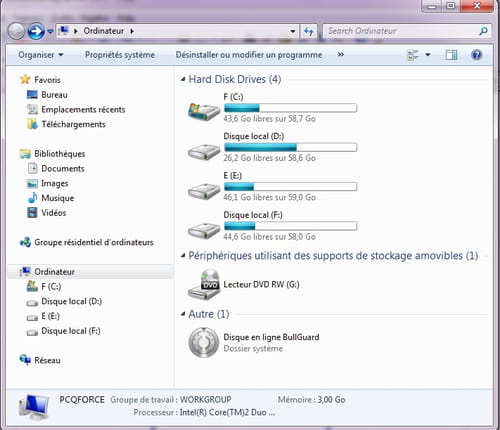
Task: Select the BullGuard online disk safe icon
Action: point(204,342)
